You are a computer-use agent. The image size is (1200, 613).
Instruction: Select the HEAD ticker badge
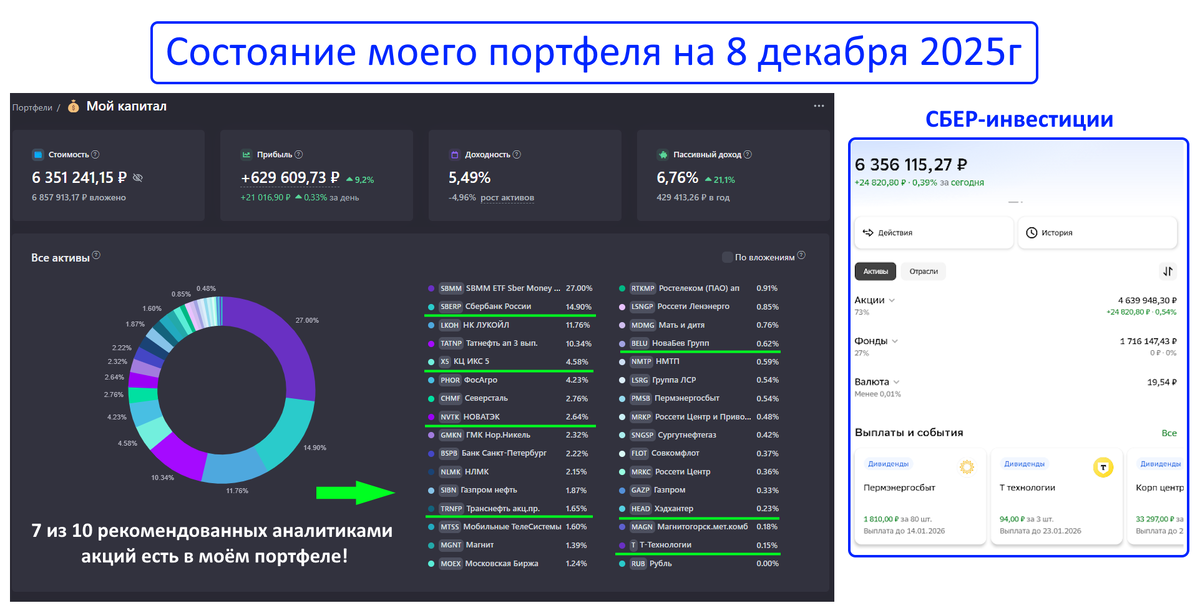[641, 509]
